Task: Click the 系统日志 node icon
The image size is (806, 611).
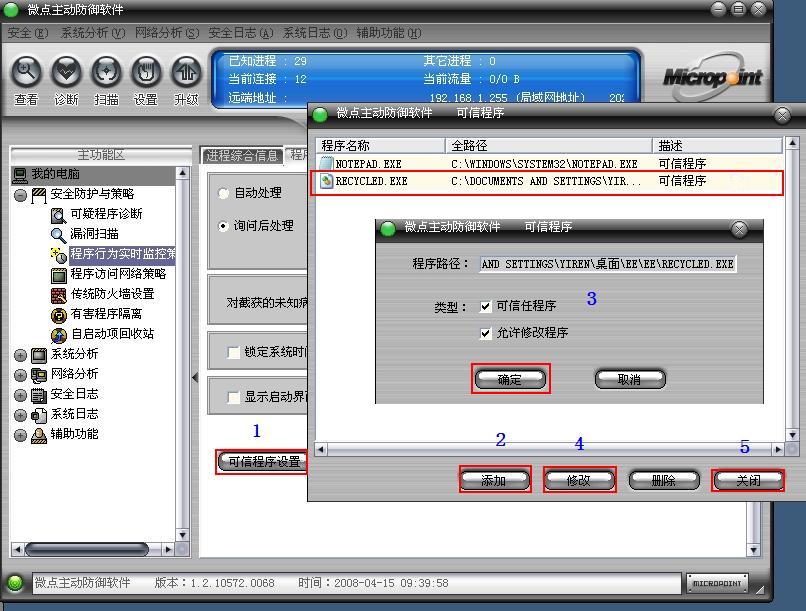Action: [39, 415]
